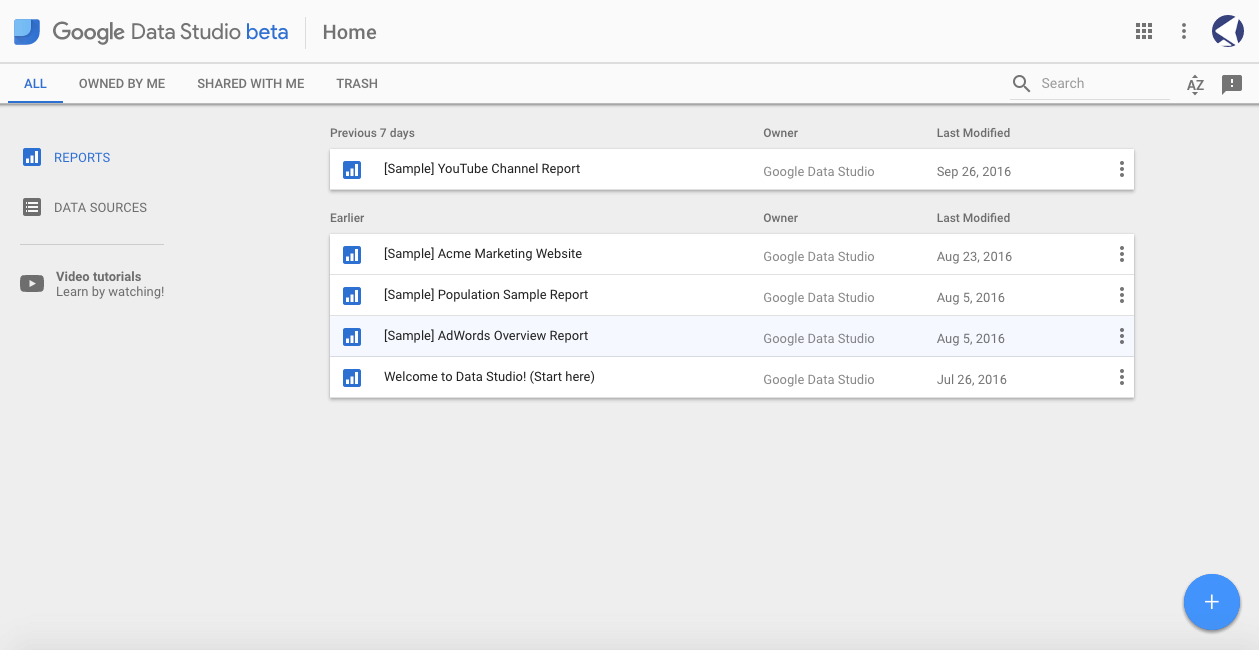Click the report icon beside Welcome to Data Studio

click(x=352, y=378)
